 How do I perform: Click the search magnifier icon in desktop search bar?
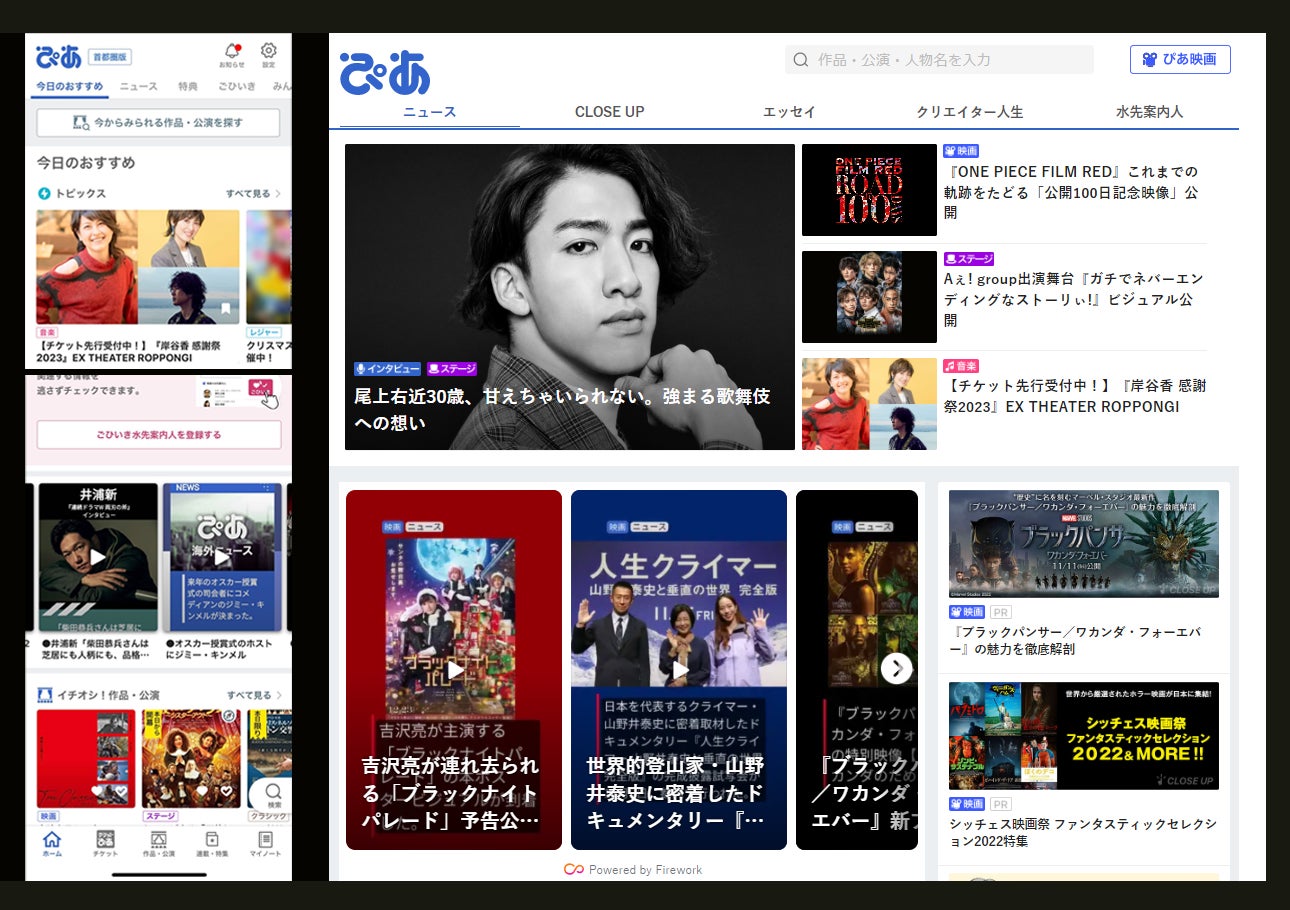coord(800,60)
